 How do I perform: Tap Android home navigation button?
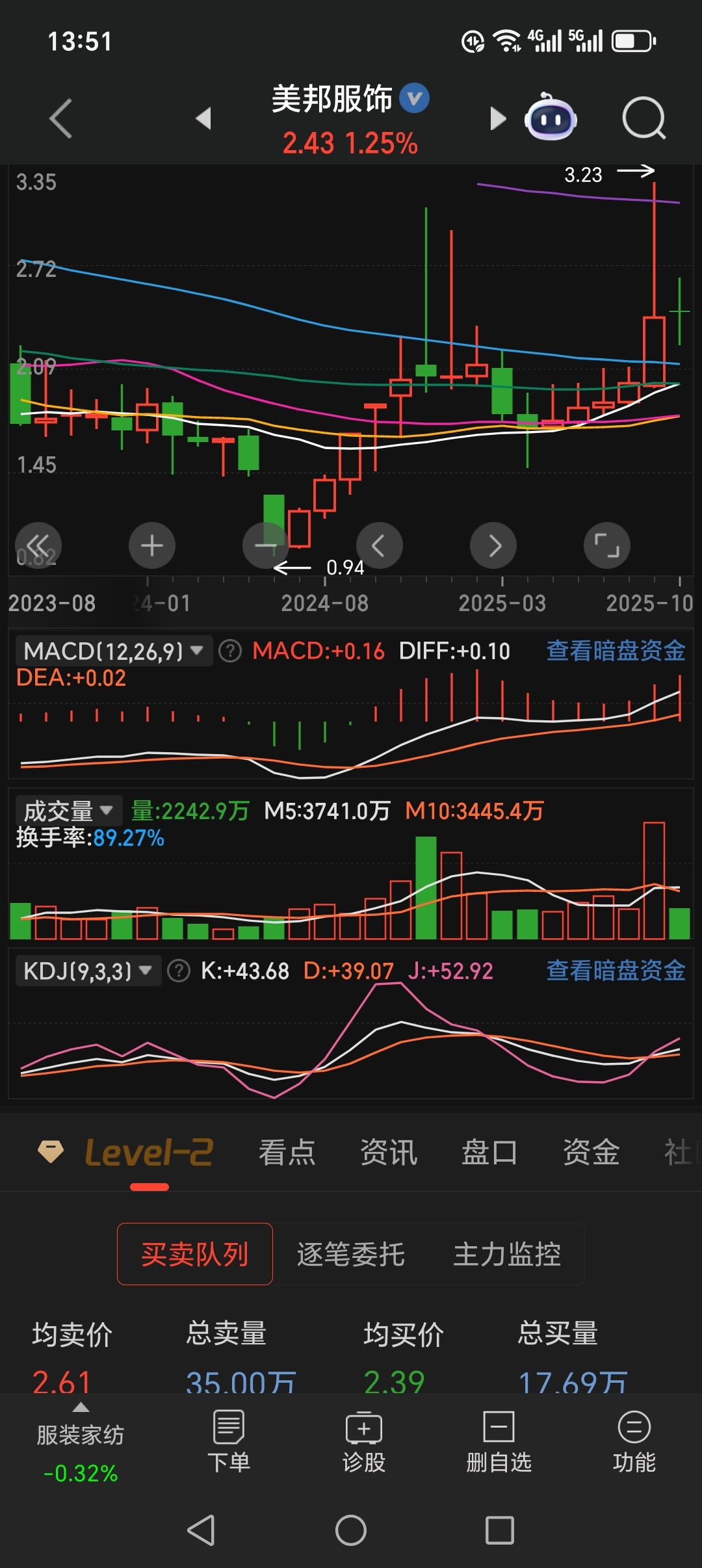click(351, 1530)
